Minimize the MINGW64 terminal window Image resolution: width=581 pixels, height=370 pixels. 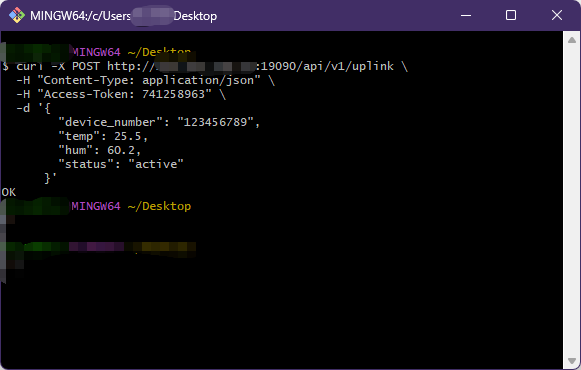click(x=466, y=16)
